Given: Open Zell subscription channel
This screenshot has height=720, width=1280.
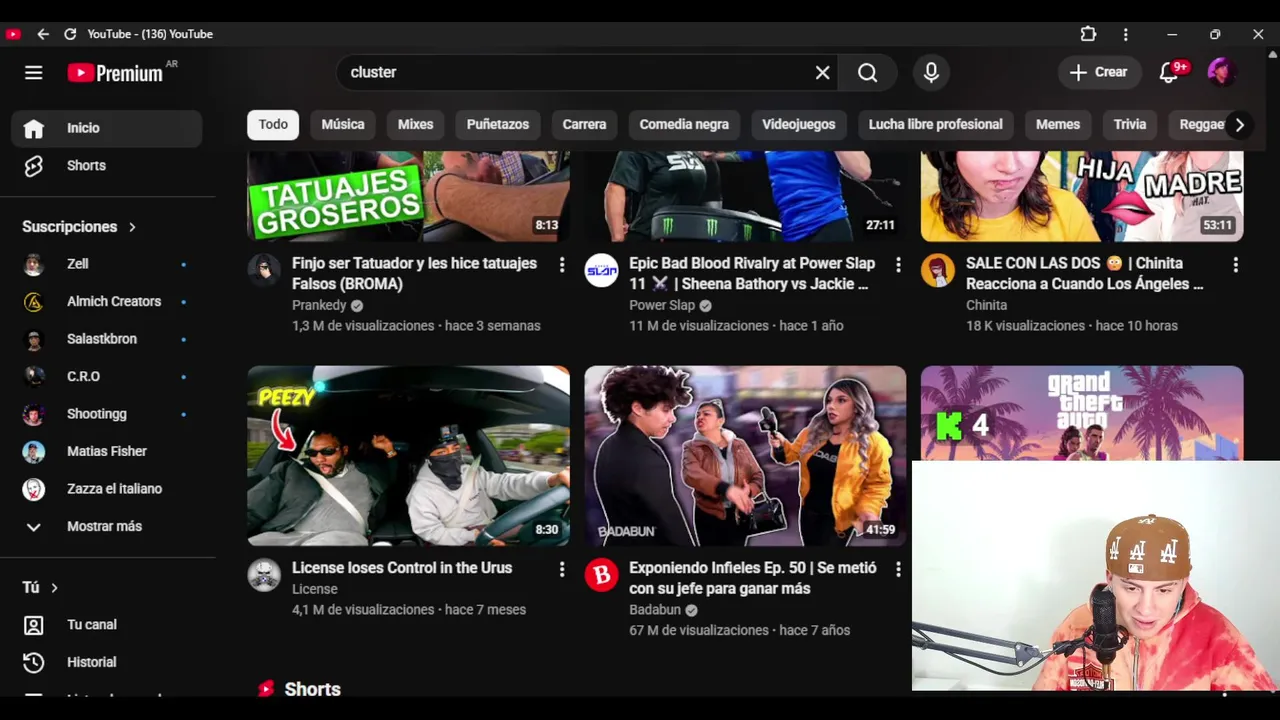Looking at the screenshot, I should pyautogui.click(x=107, y=264).
